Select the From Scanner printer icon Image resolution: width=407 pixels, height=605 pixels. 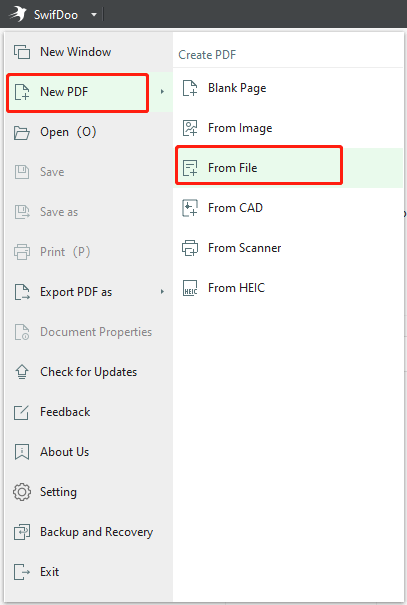coord(190,248)
